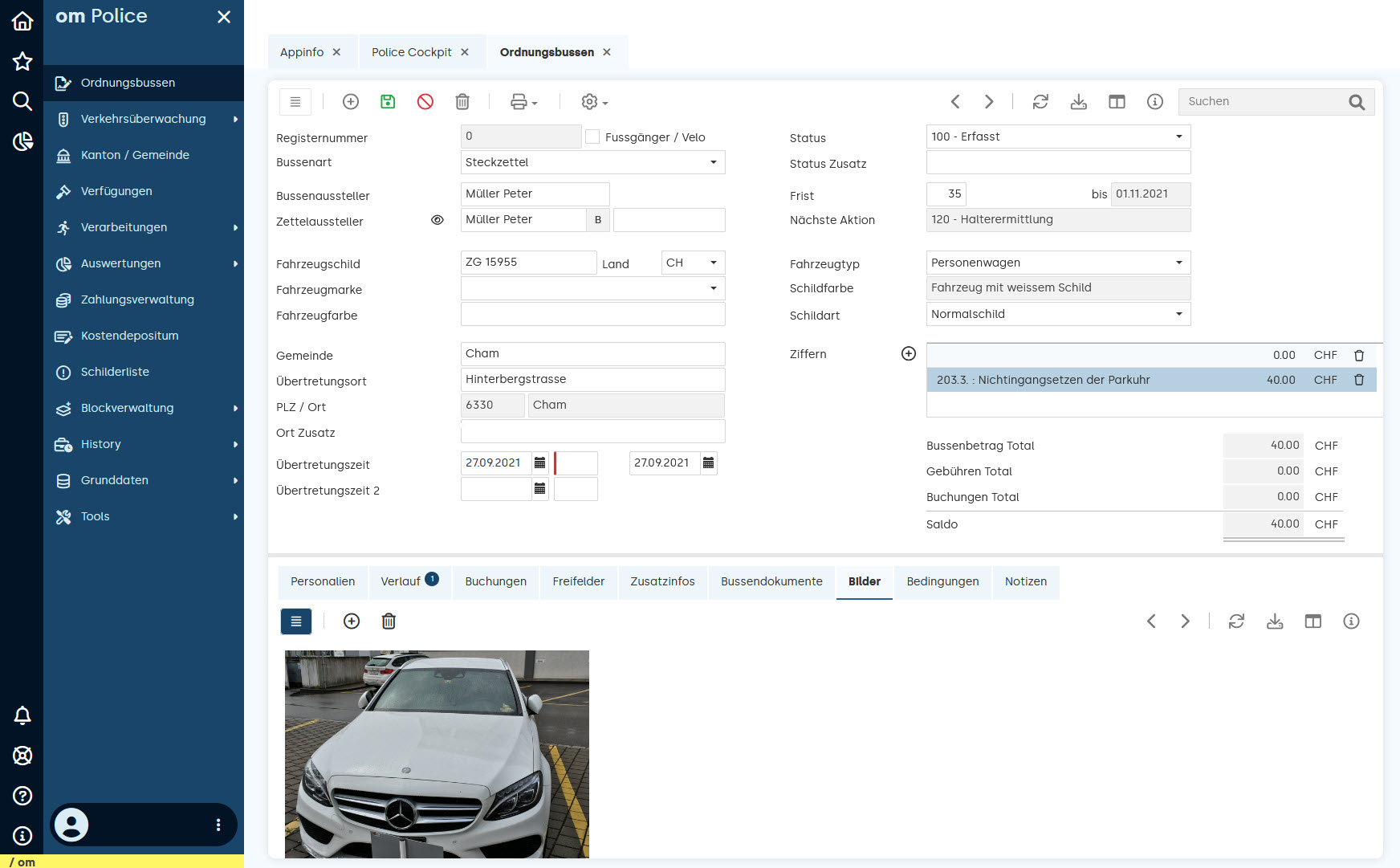This screenshot has height=868, width=1400.
Task: Open the Police Cockpit tab
Action: [x=412, y=52]
